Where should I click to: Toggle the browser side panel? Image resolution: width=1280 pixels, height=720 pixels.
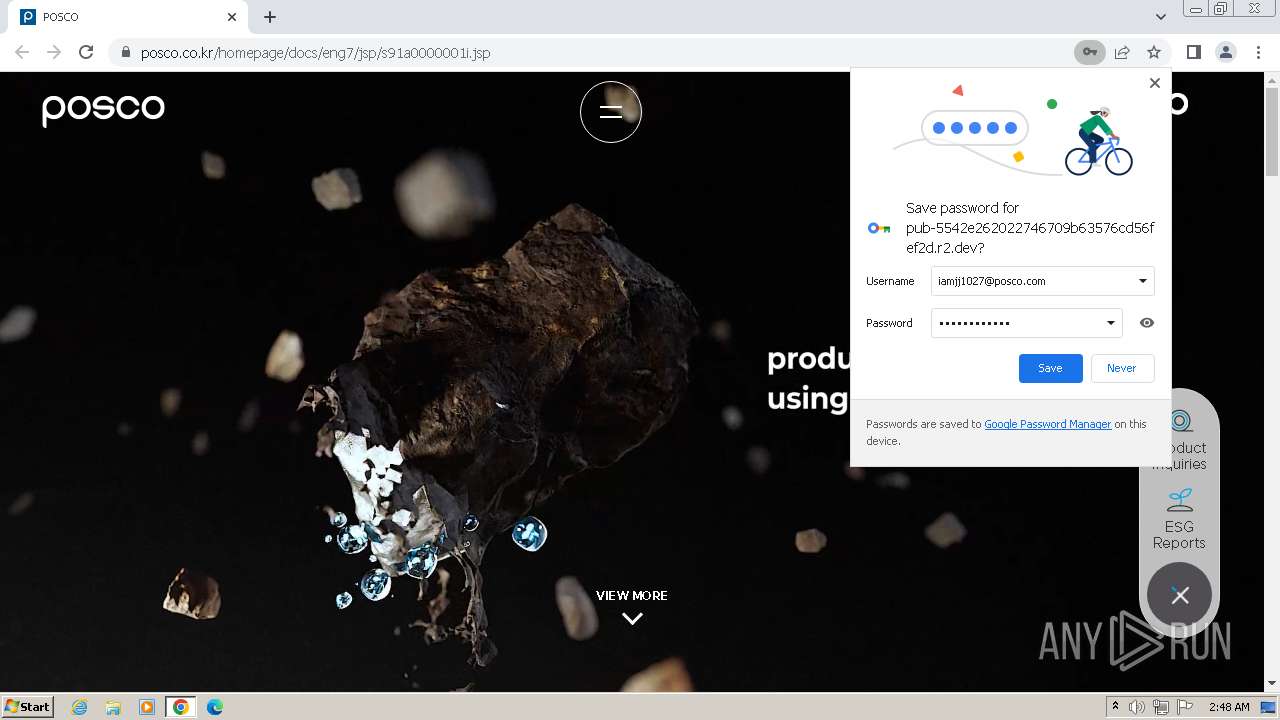click(1193, 52)
